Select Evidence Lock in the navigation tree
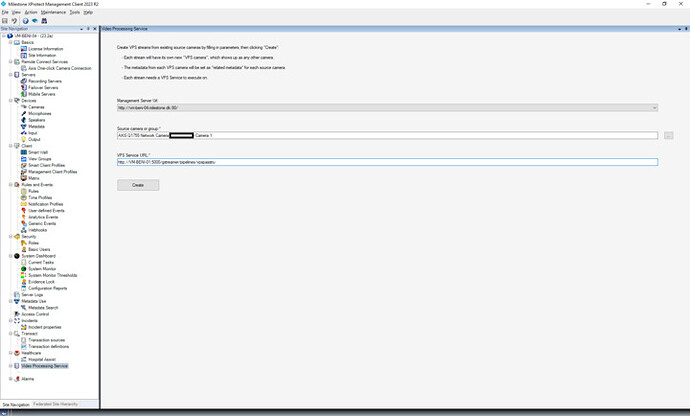Image resolution: width=690 pixels, height=416 pixels. pos(42,281)
